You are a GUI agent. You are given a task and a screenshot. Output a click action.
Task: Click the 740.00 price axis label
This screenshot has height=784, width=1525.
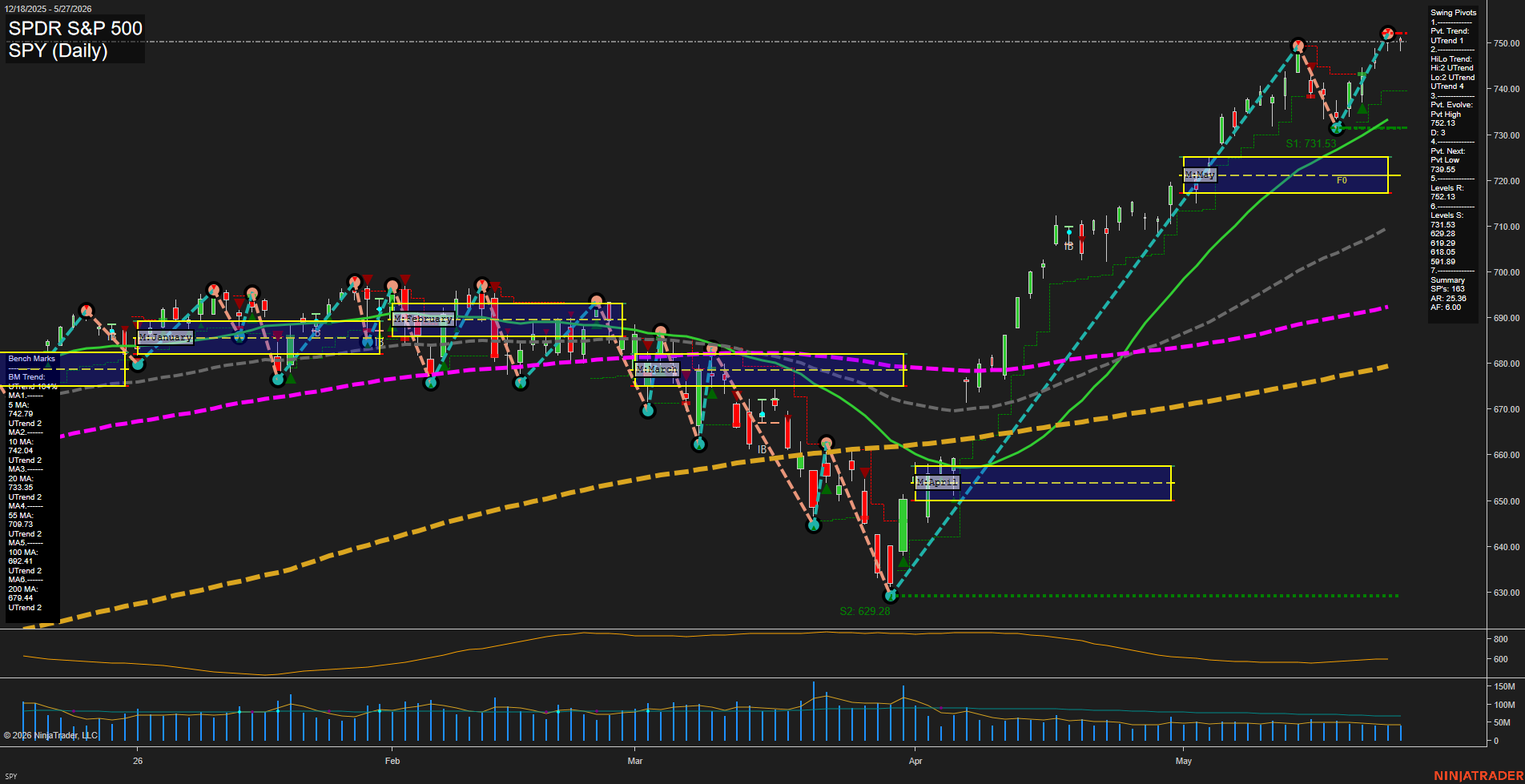coord(1506,89)
